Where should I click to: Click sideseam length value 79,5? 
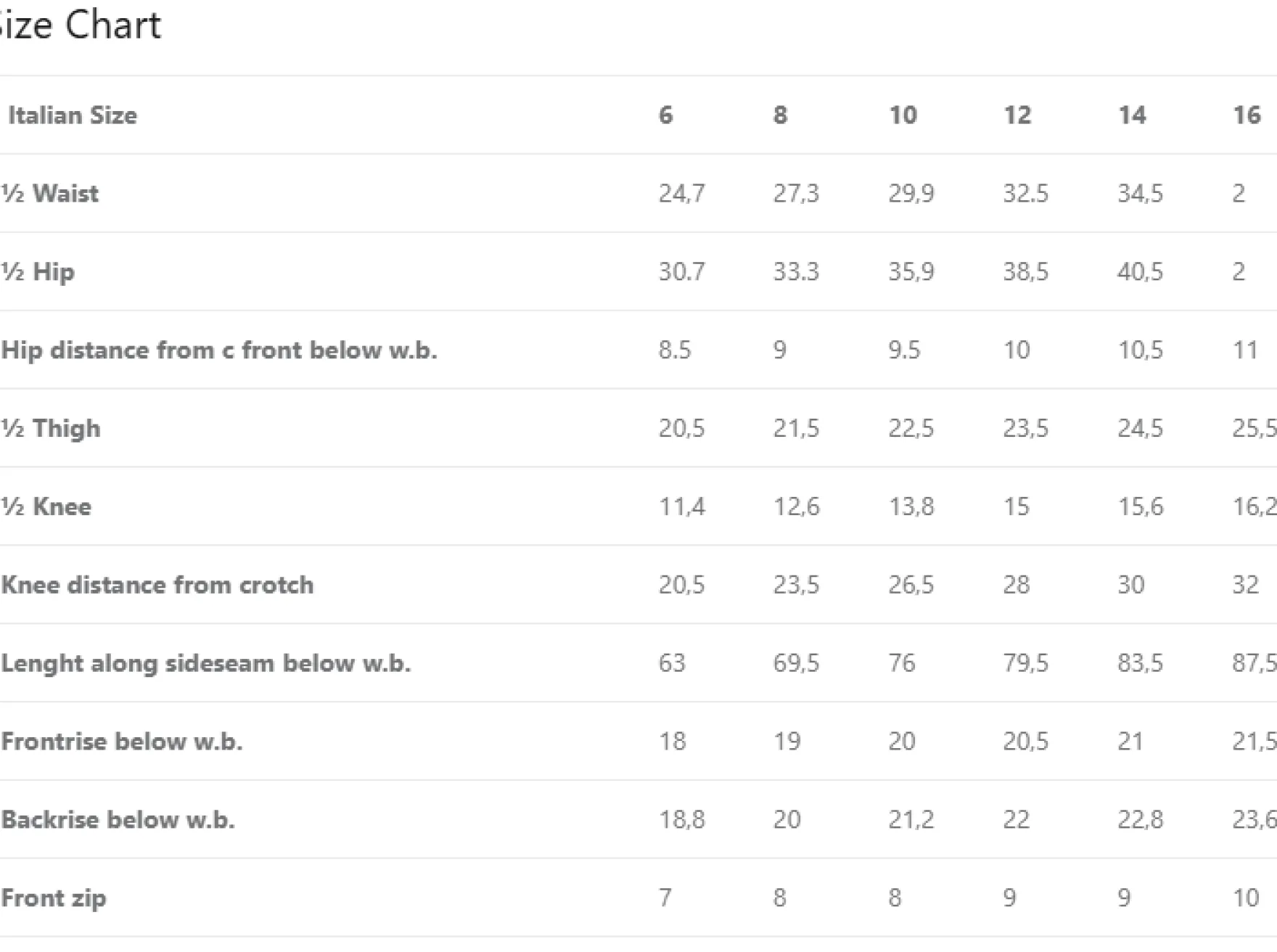(x=1026, y=663)
